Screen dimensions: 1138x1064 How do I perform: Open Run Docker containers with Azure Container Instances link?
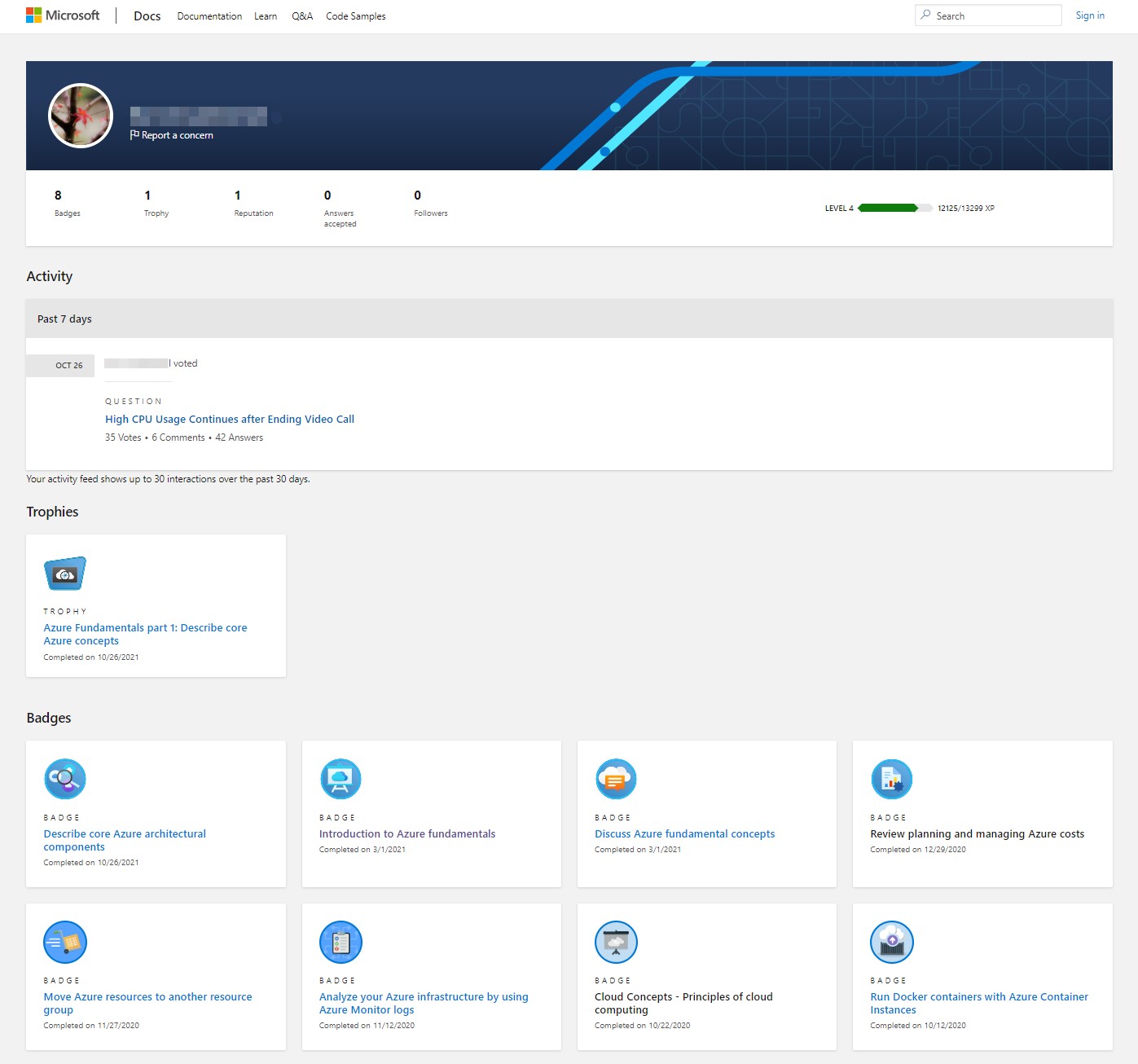978,1003
